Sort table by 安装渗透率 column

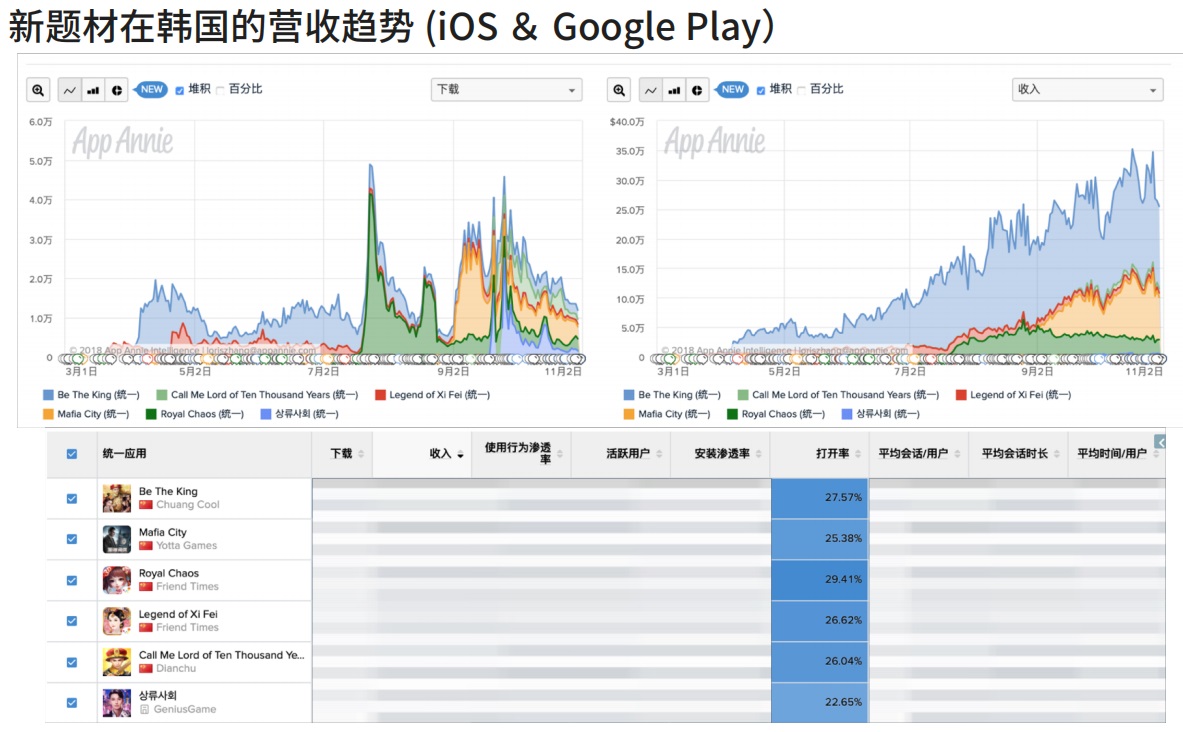point(721,454)
